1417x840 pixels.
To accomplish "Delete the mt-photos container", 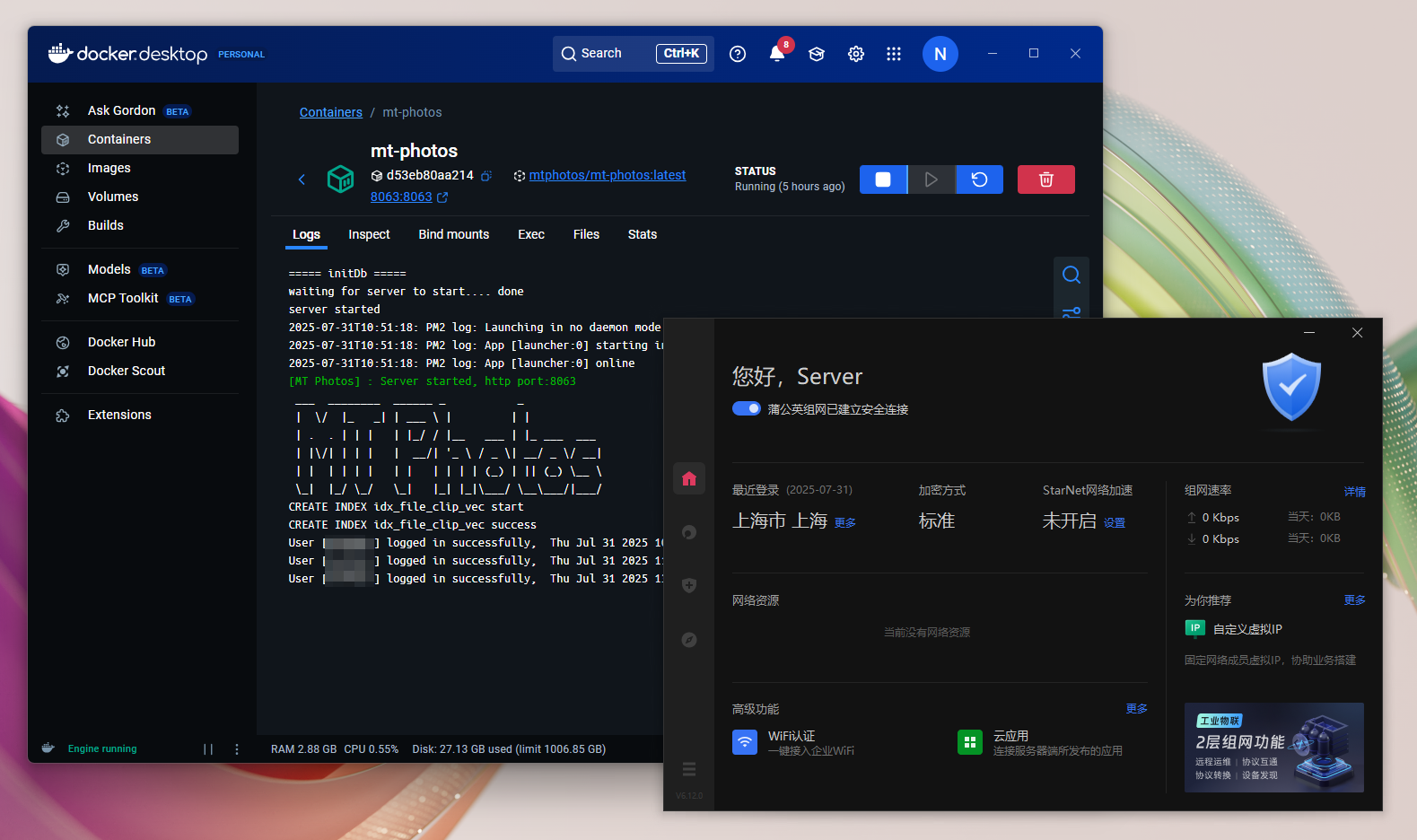I will click(1045, 179).
